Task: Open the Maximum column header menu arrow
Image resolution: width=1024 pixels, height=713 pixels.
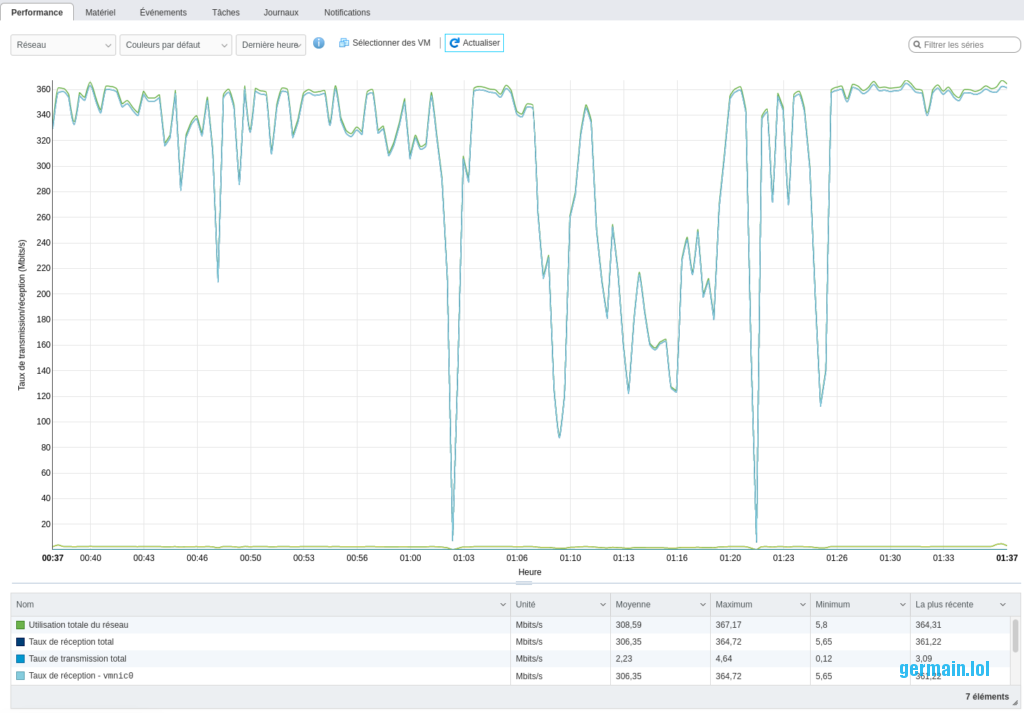Action: 802,605
